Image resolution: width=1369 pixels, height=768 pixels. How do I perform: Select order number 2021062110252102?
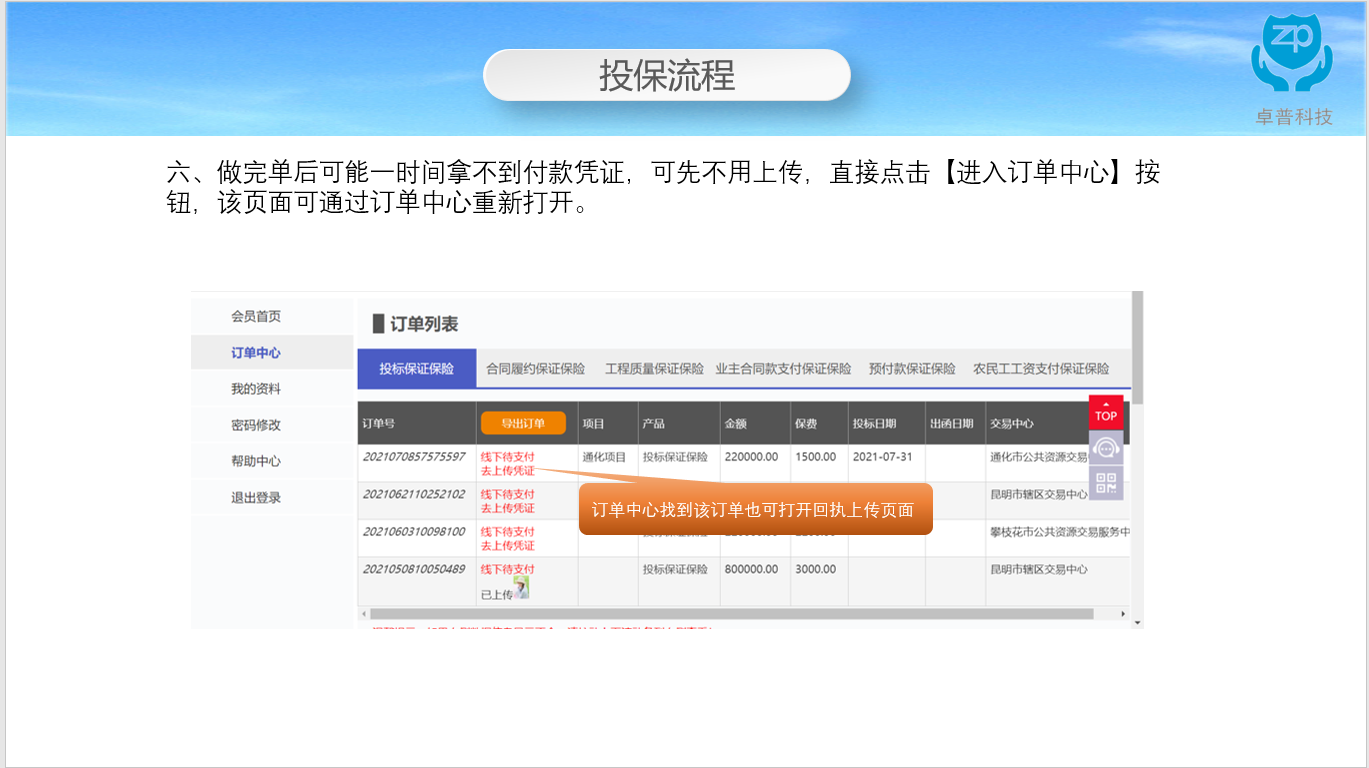[414, 494]
